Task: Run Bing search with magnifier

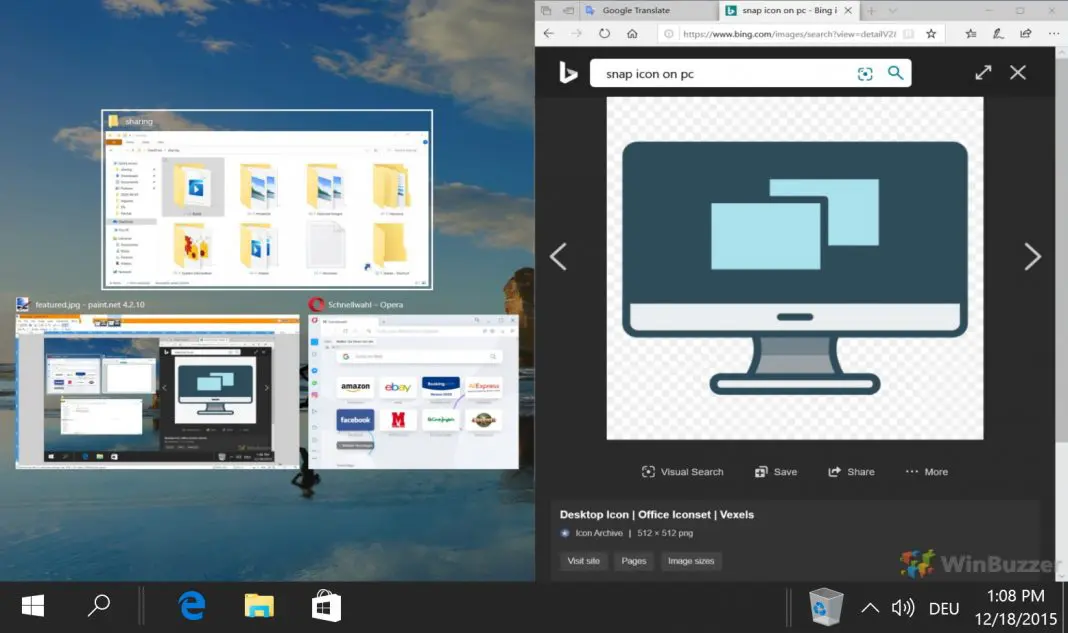Action: 896,73
